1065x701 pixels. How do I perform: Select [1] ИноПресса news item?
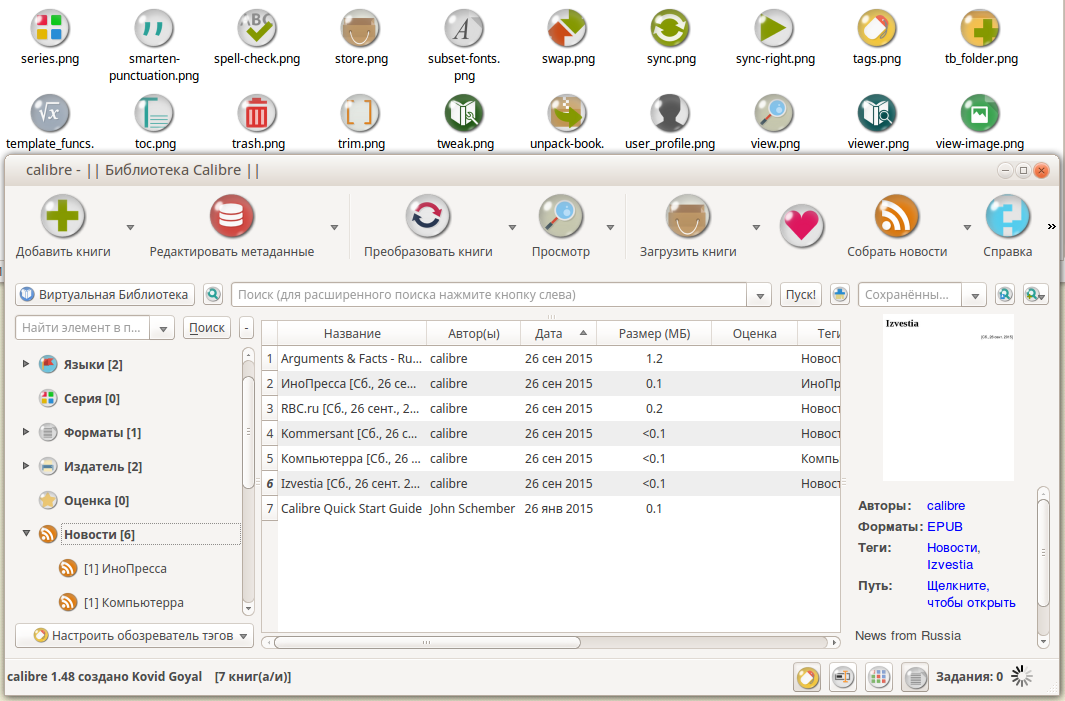point(125,569)
